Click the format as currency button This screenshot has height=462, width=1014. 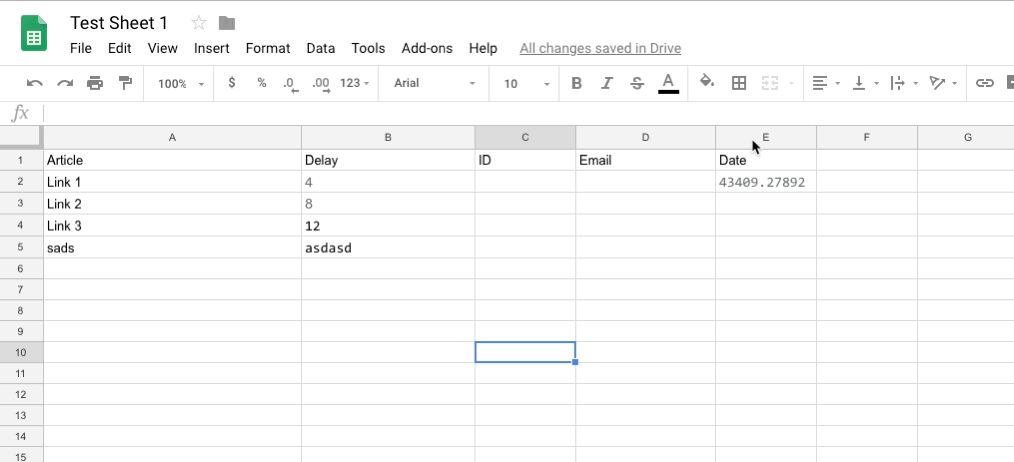pos(232,83)
